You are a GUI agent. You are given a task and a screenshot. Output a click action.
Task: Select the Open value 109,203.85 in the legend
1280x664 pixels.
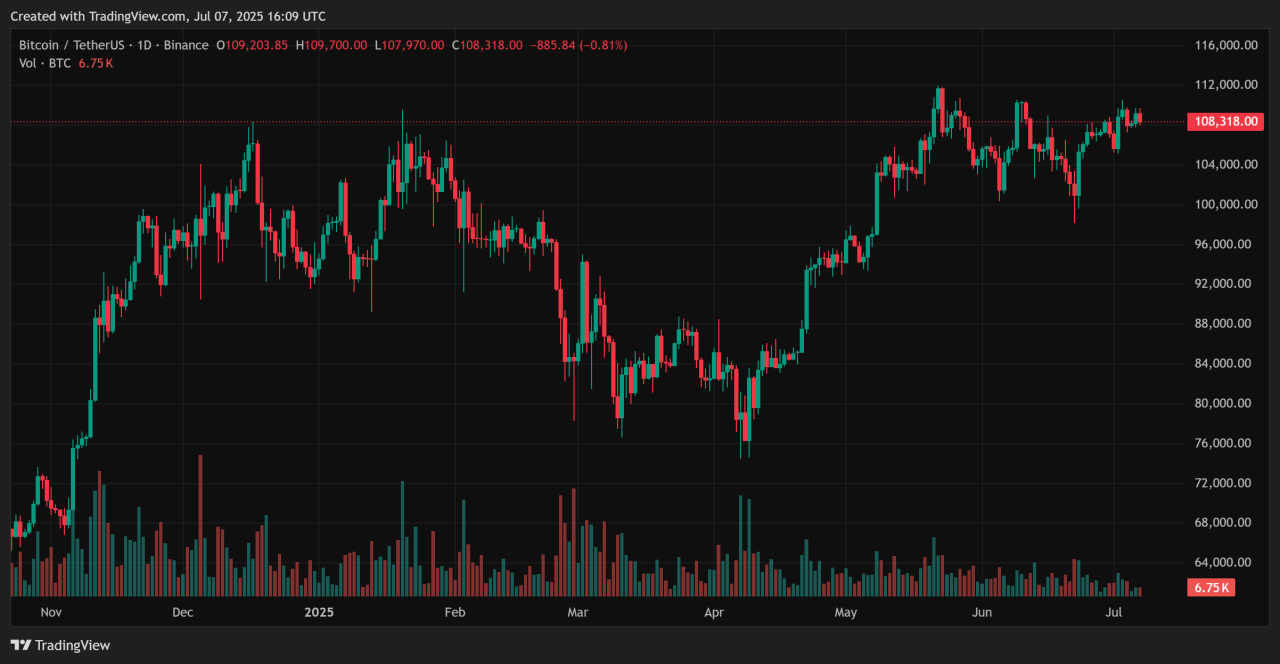[256, 45]
